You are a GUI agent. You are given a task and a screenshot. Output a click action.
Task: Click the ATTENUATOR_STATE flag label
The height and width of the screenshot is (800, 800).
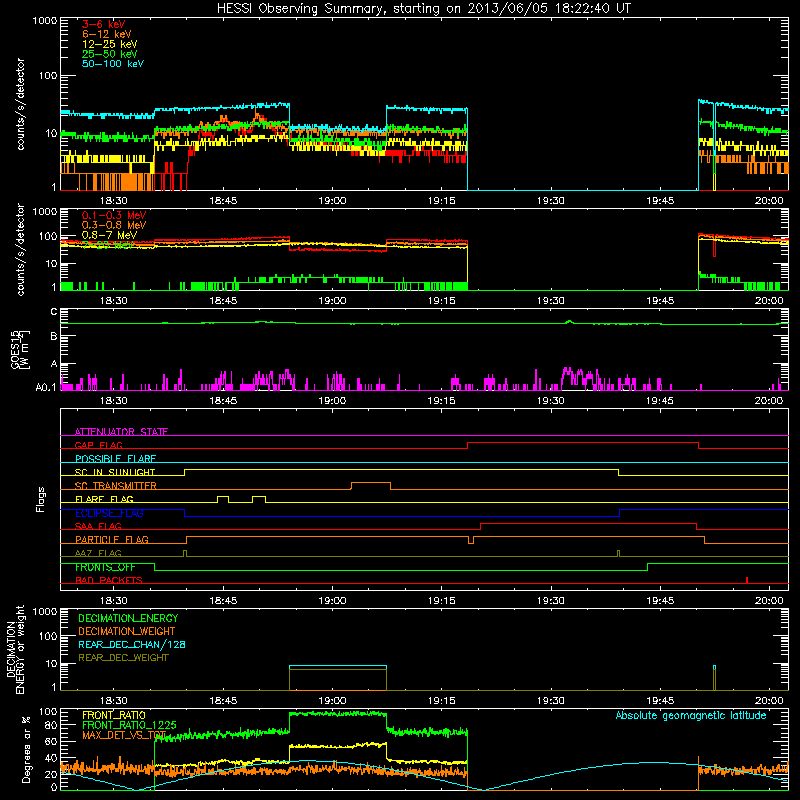121,432
